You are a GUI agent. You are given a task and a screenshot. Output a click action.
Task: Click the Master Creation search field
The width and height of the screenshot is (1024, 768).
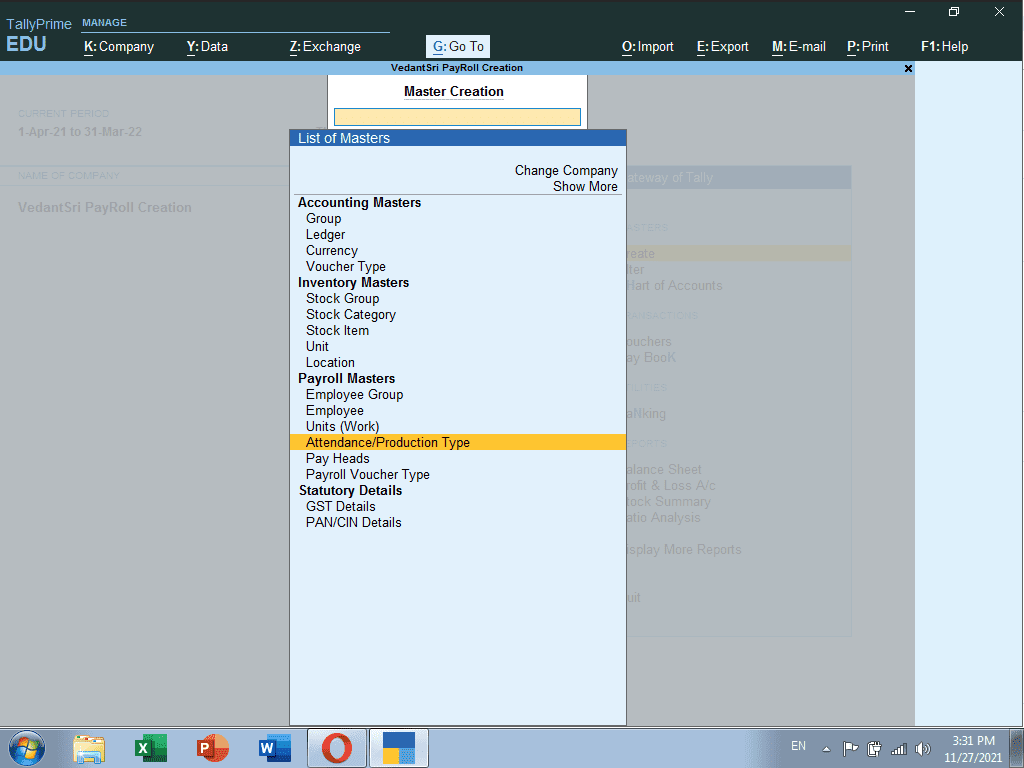pos(457,117)
